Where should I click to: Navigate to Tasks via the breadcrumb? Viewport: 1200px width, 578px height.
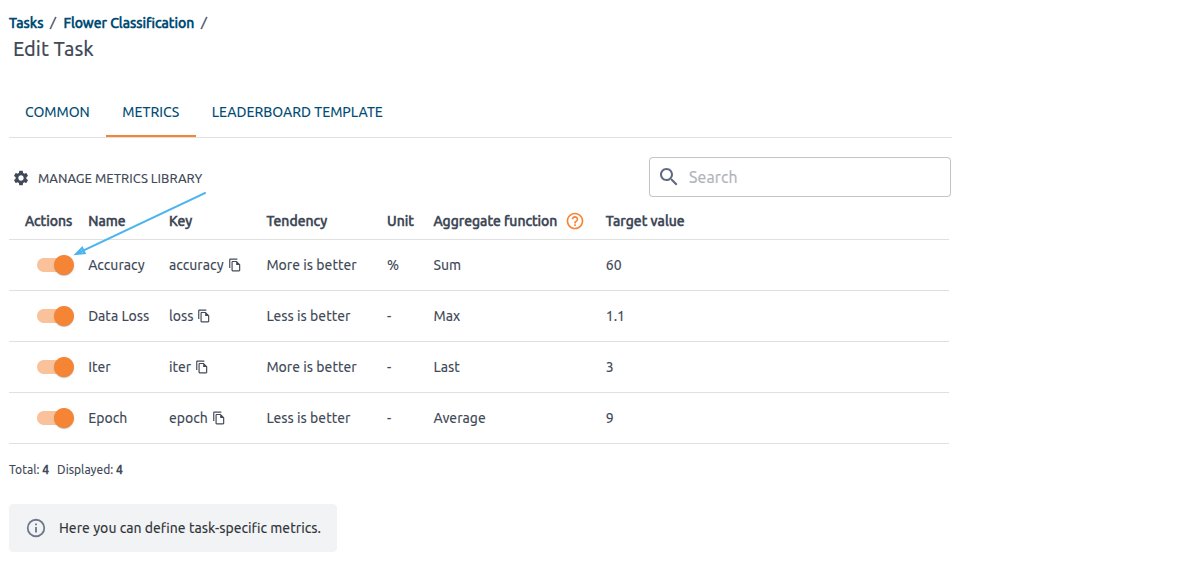(25, 22)
